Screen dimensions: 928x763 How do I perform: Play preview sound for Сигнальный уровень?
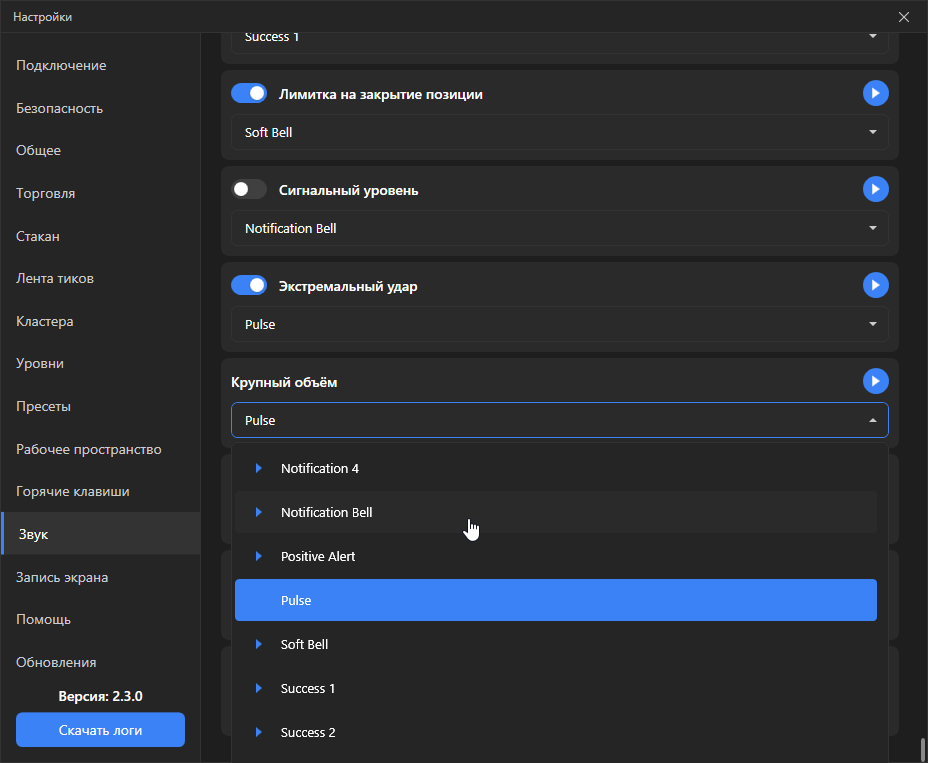pos(875,189)
